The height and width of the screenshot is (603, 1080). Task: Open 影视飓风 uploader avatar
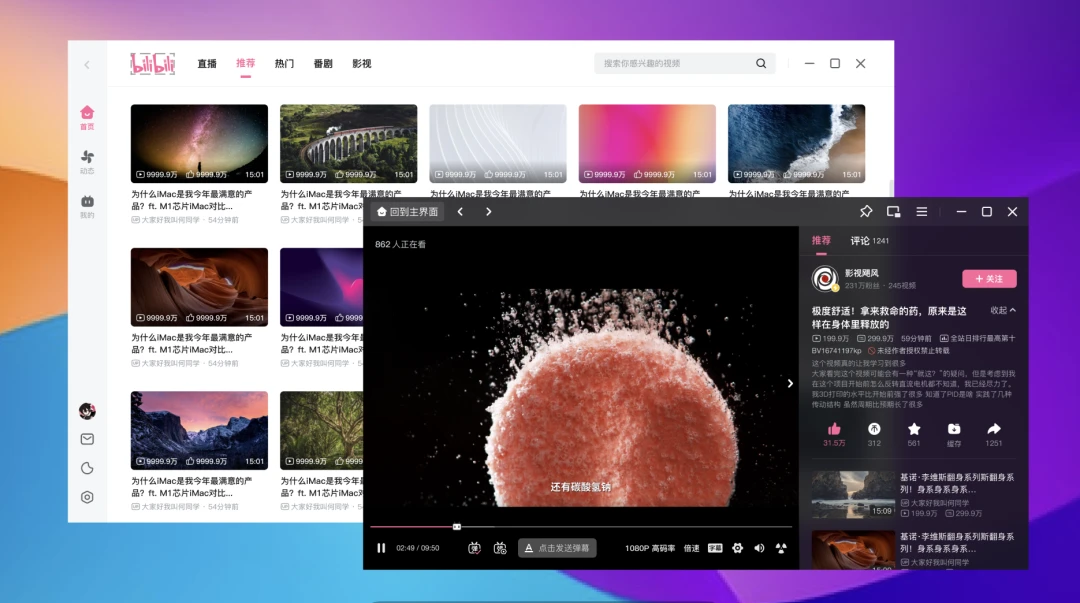[825, 279]
